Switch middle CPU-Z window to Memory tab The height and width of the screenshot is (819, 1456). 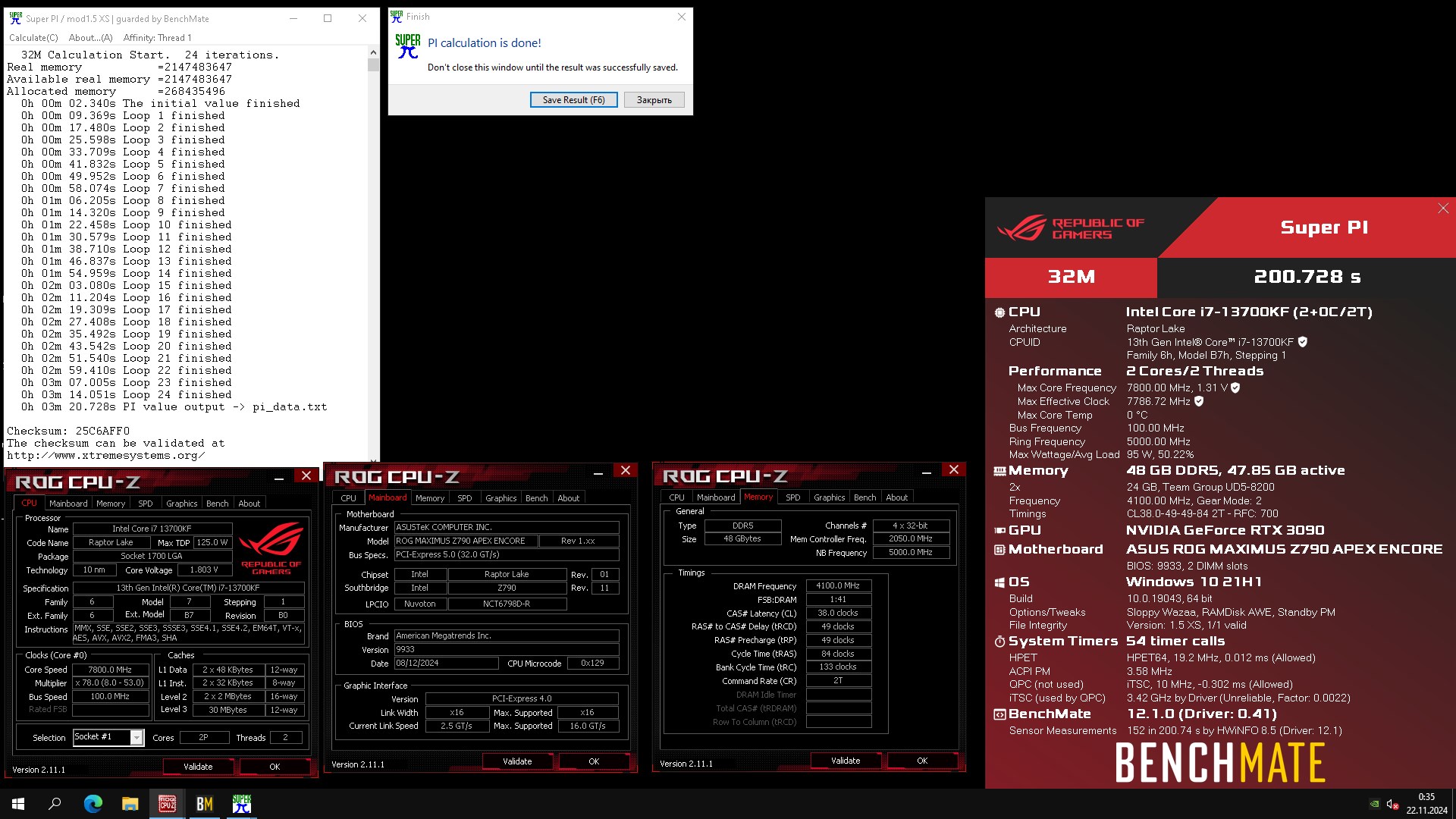(430, 498)
